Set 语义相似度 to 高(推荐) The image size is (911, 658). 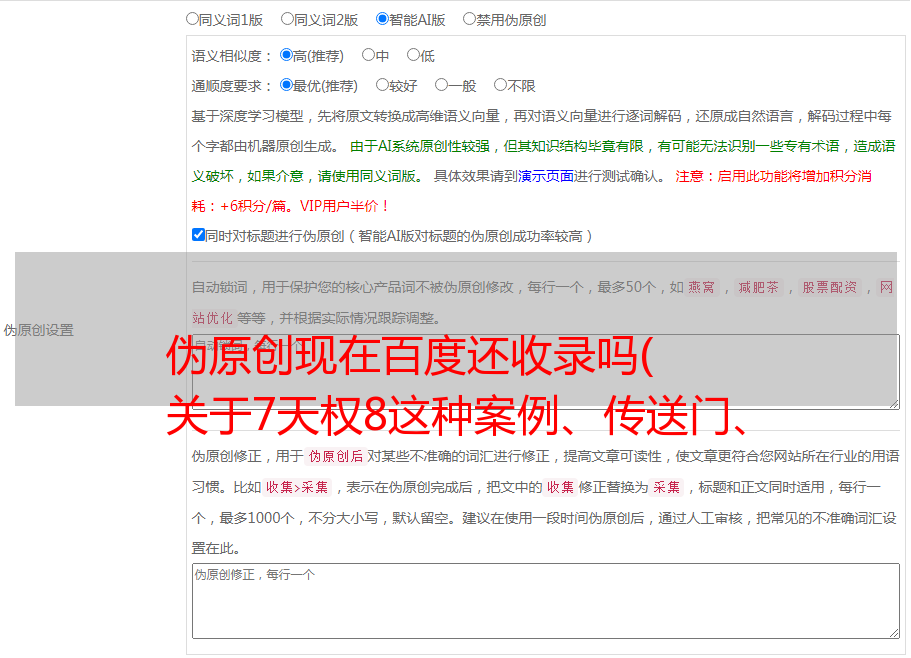point(286,55)
